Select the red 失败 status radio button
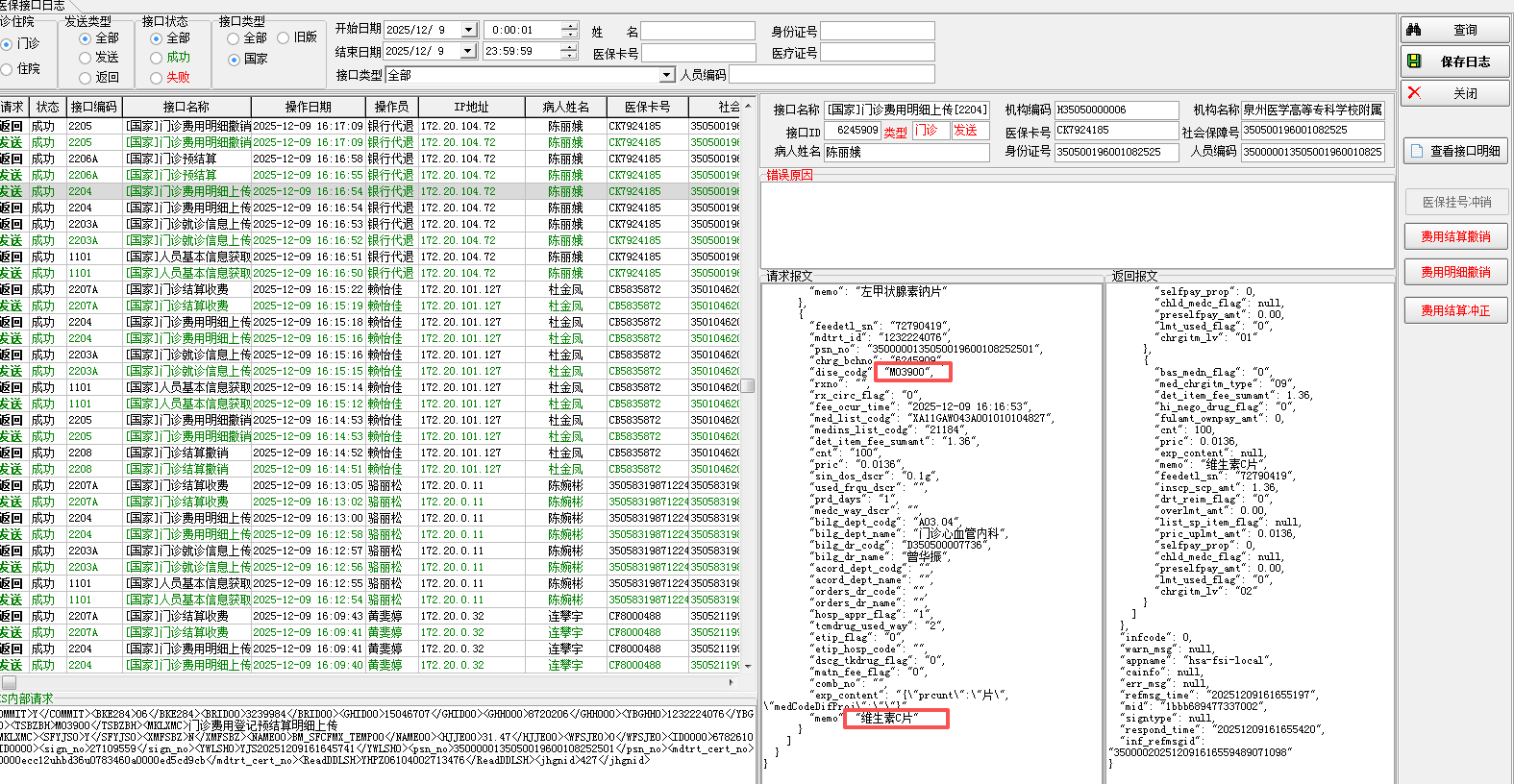 coord(157,78)
